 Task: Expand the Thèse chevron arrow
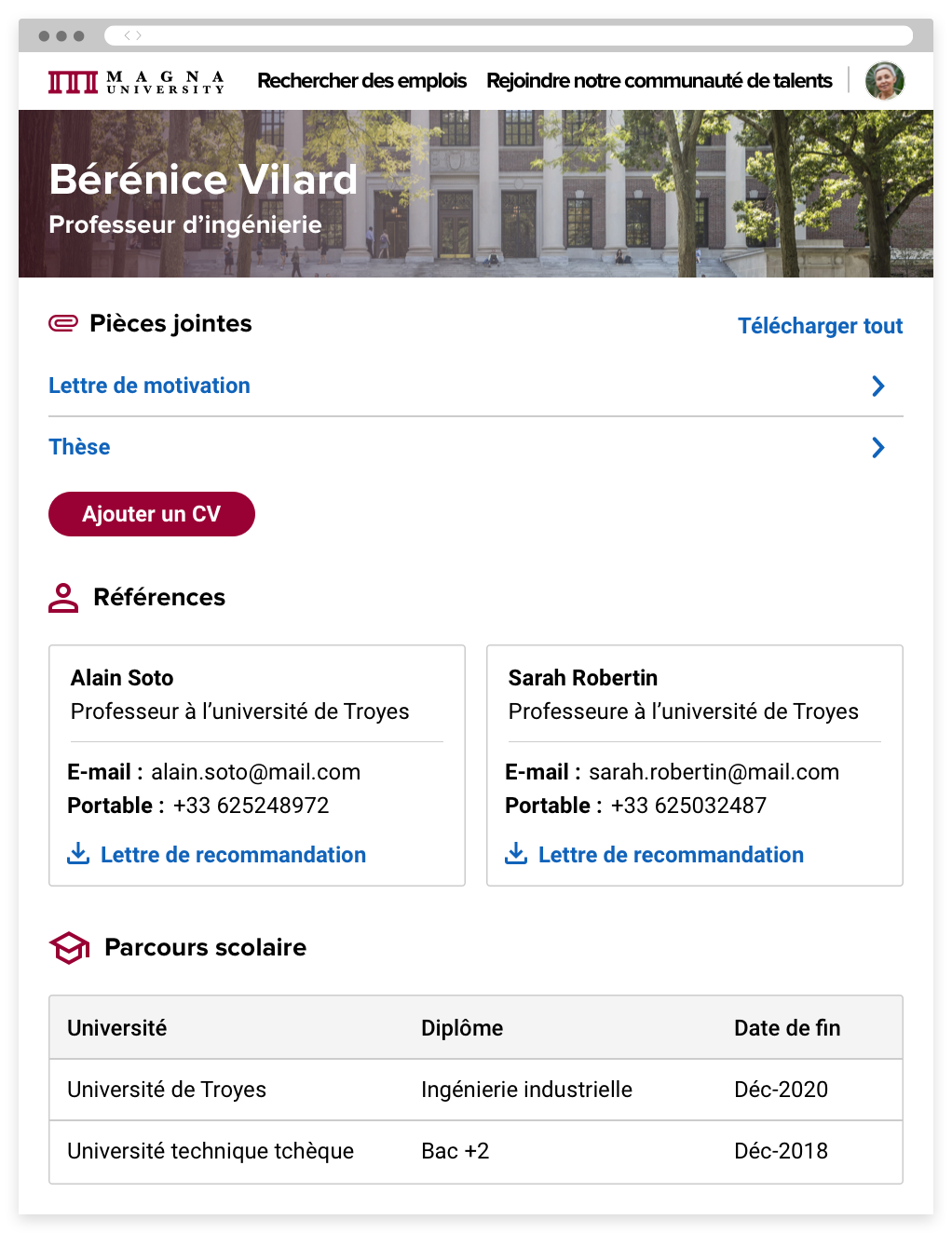coord(877,448)
